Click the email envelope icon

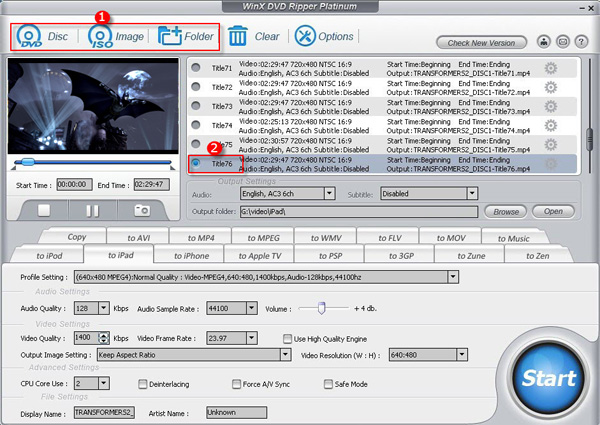(562, 41)
